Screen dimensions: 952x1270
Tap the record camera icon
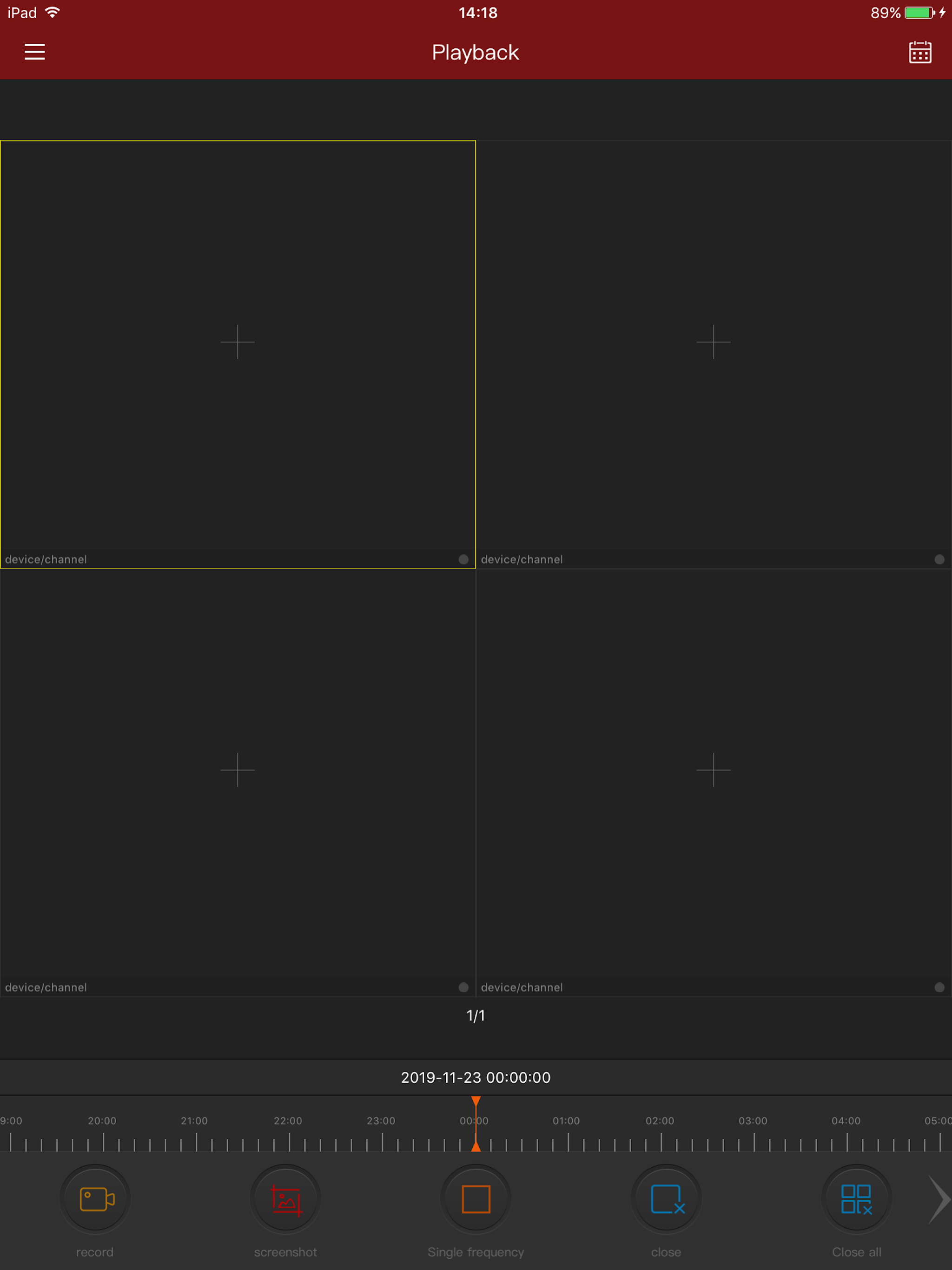coord(95,1199)
